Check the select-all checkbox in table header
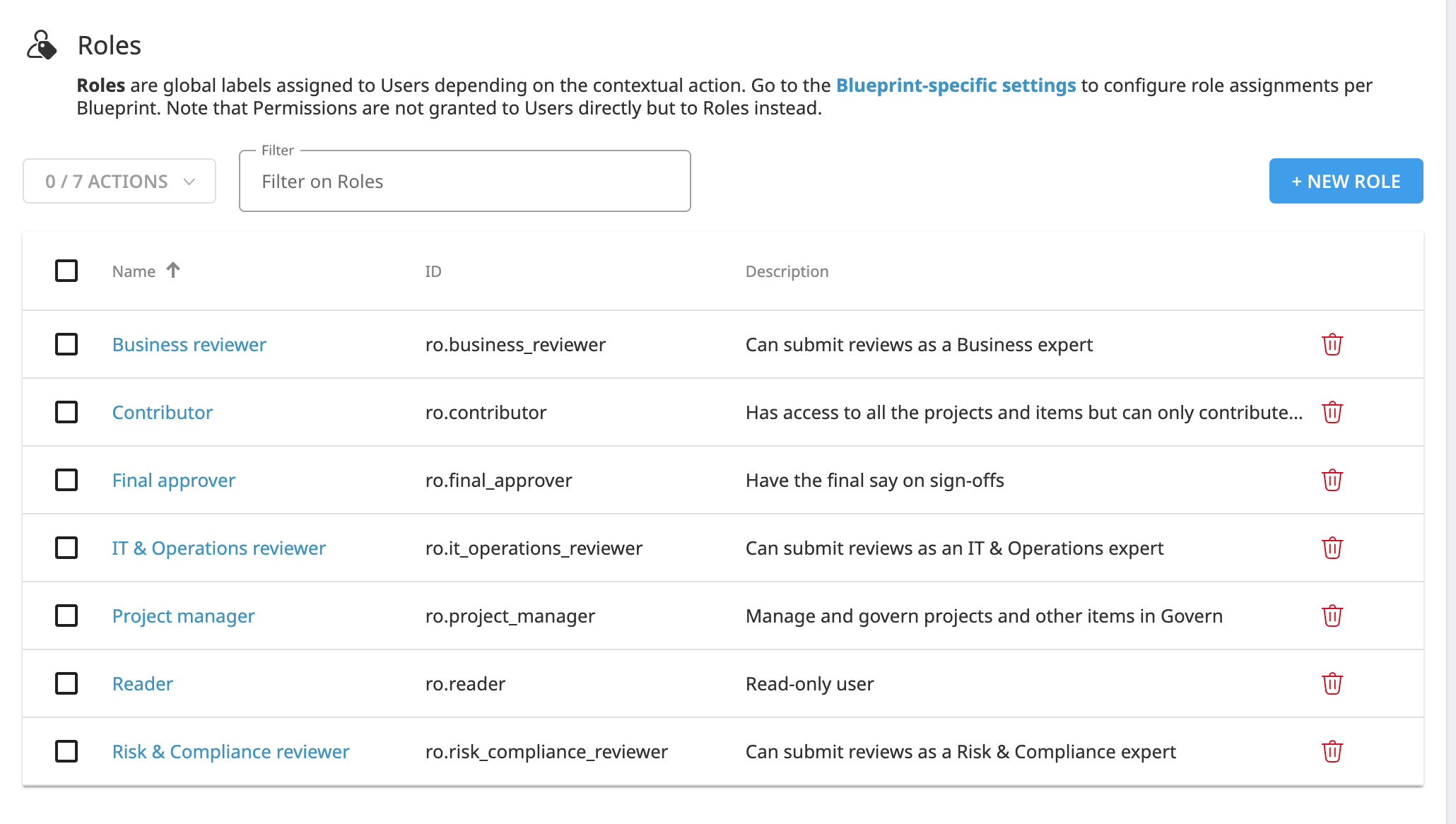This screenshot has height=824, width=1456. click(66, 271)
